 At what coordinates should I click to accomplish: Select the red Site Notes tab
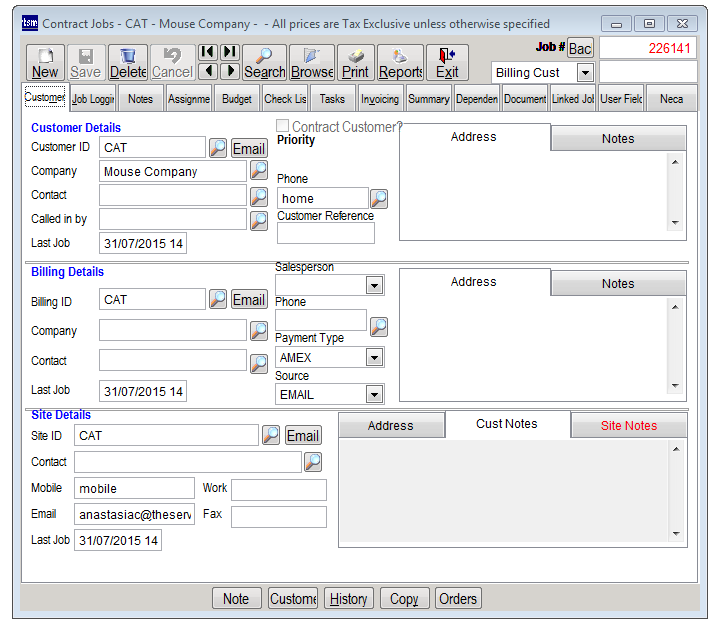coord(628,426)
